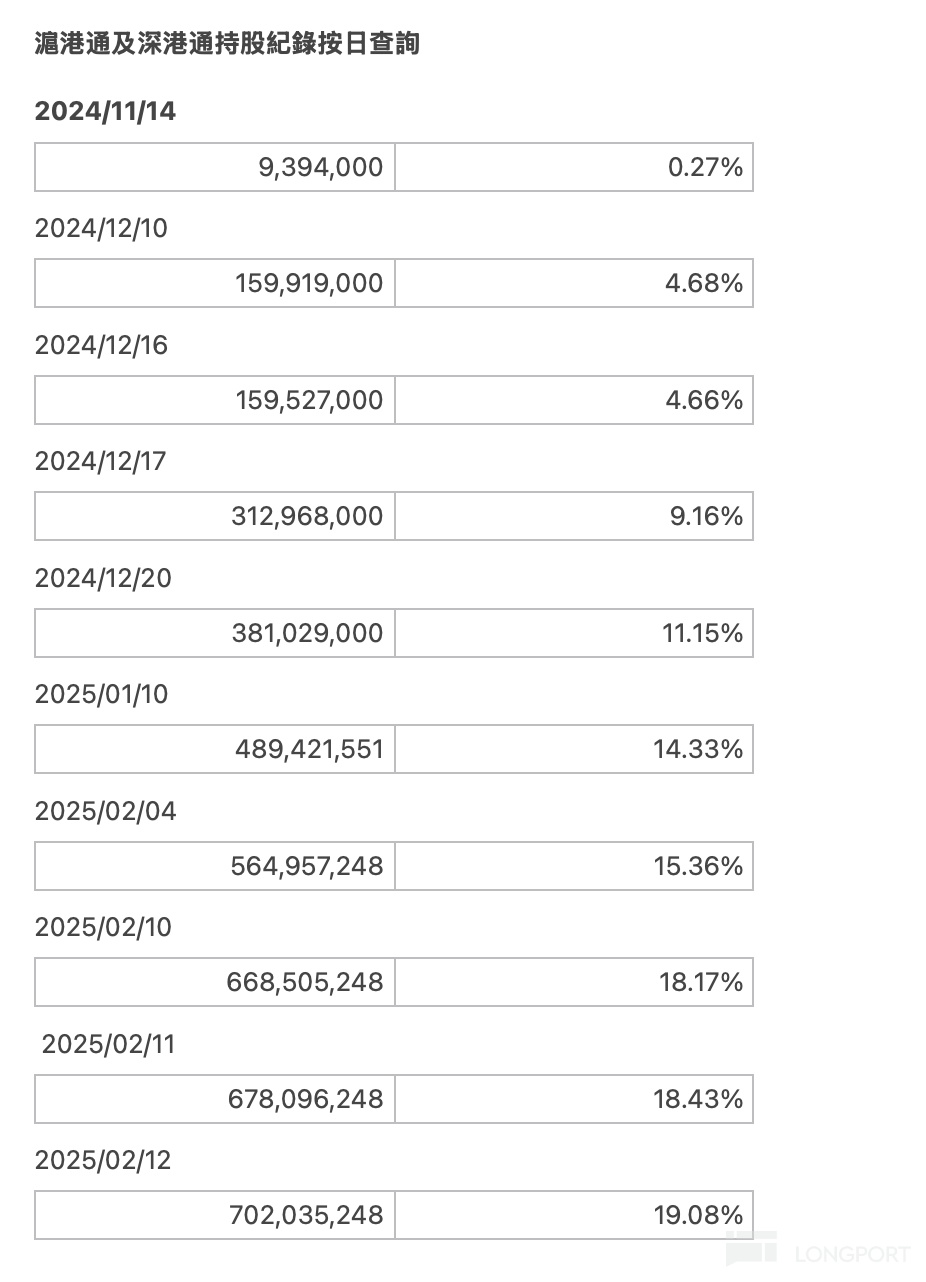Select the 2025/02/10 date label

[x=103, y=927]
